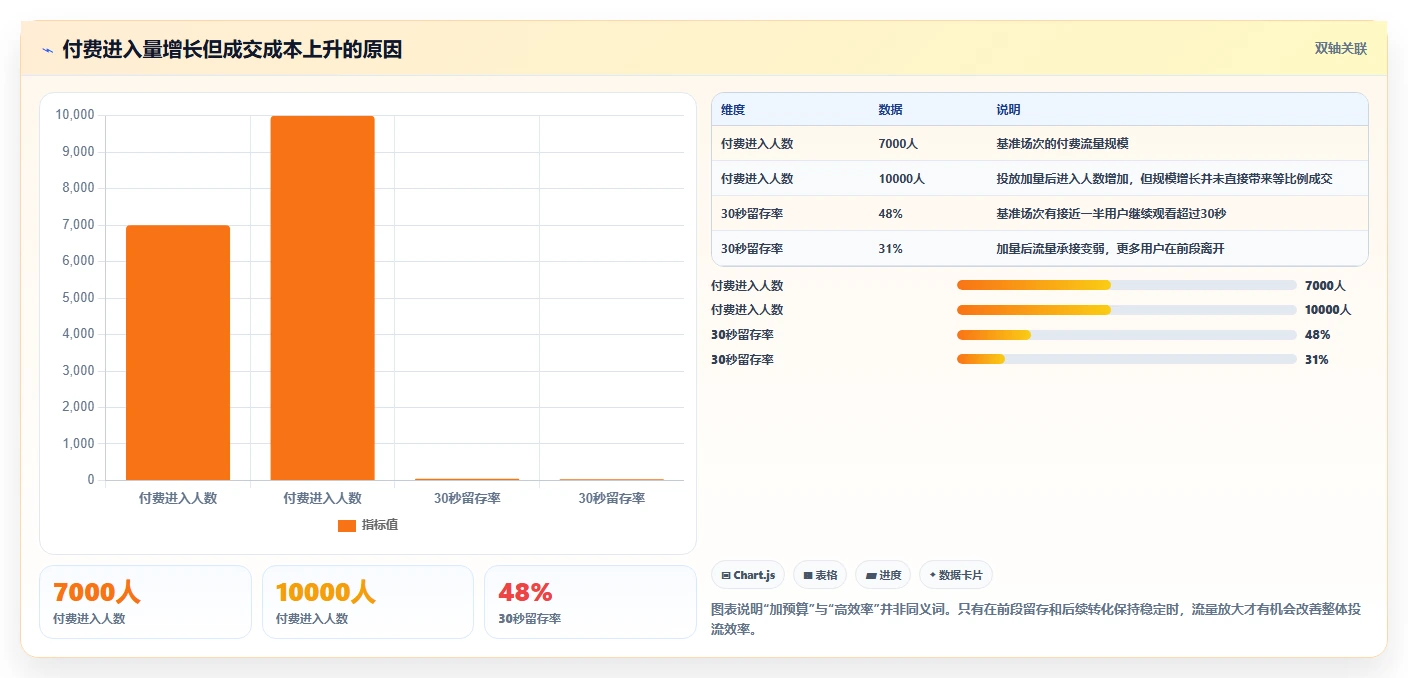Open the orange 7000人 data card
This screenshot has width=1408, height=678.
pos(145,602)
